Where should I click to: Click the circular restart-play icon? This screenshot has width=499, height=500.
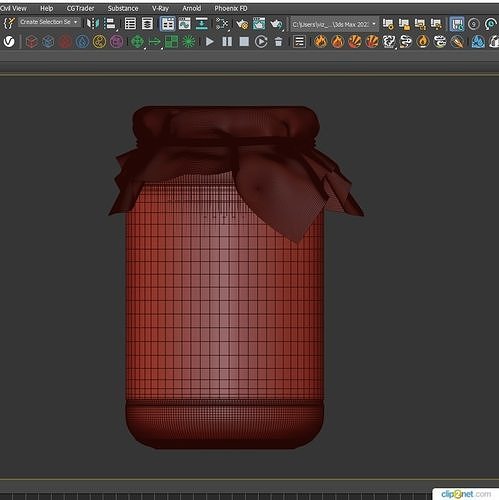(x=261, y=42)
